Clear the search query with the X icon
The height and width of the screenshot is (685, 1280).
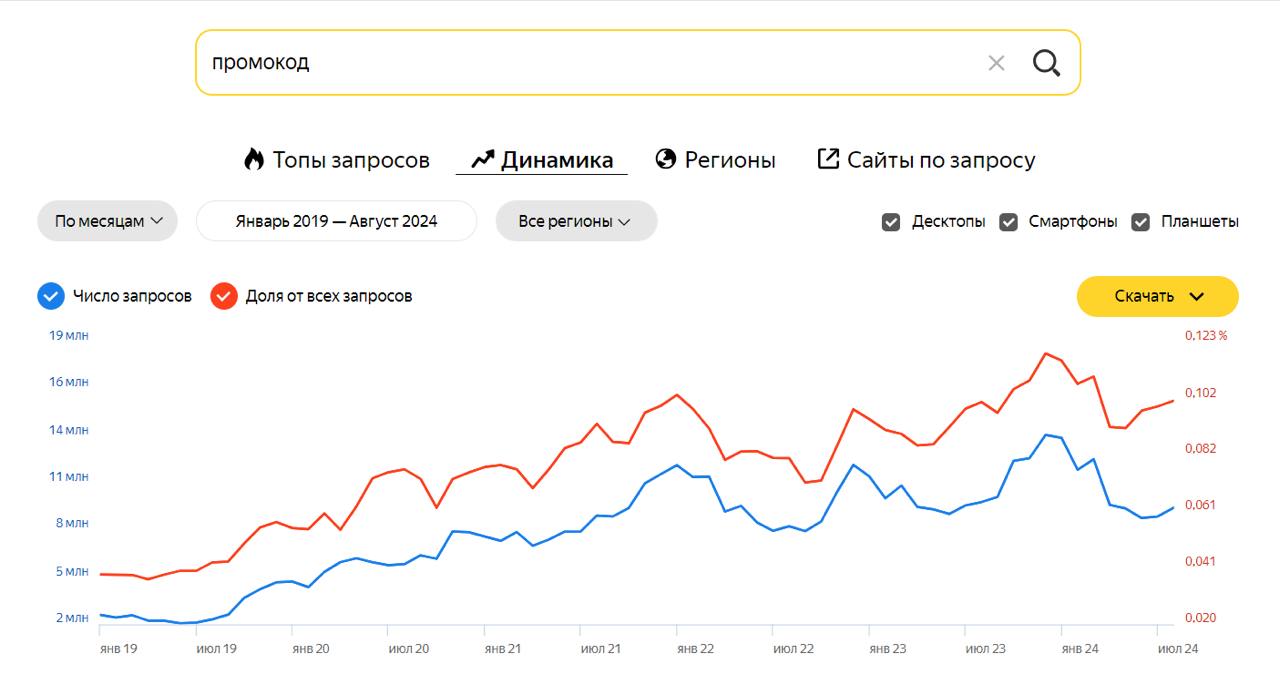996,63
